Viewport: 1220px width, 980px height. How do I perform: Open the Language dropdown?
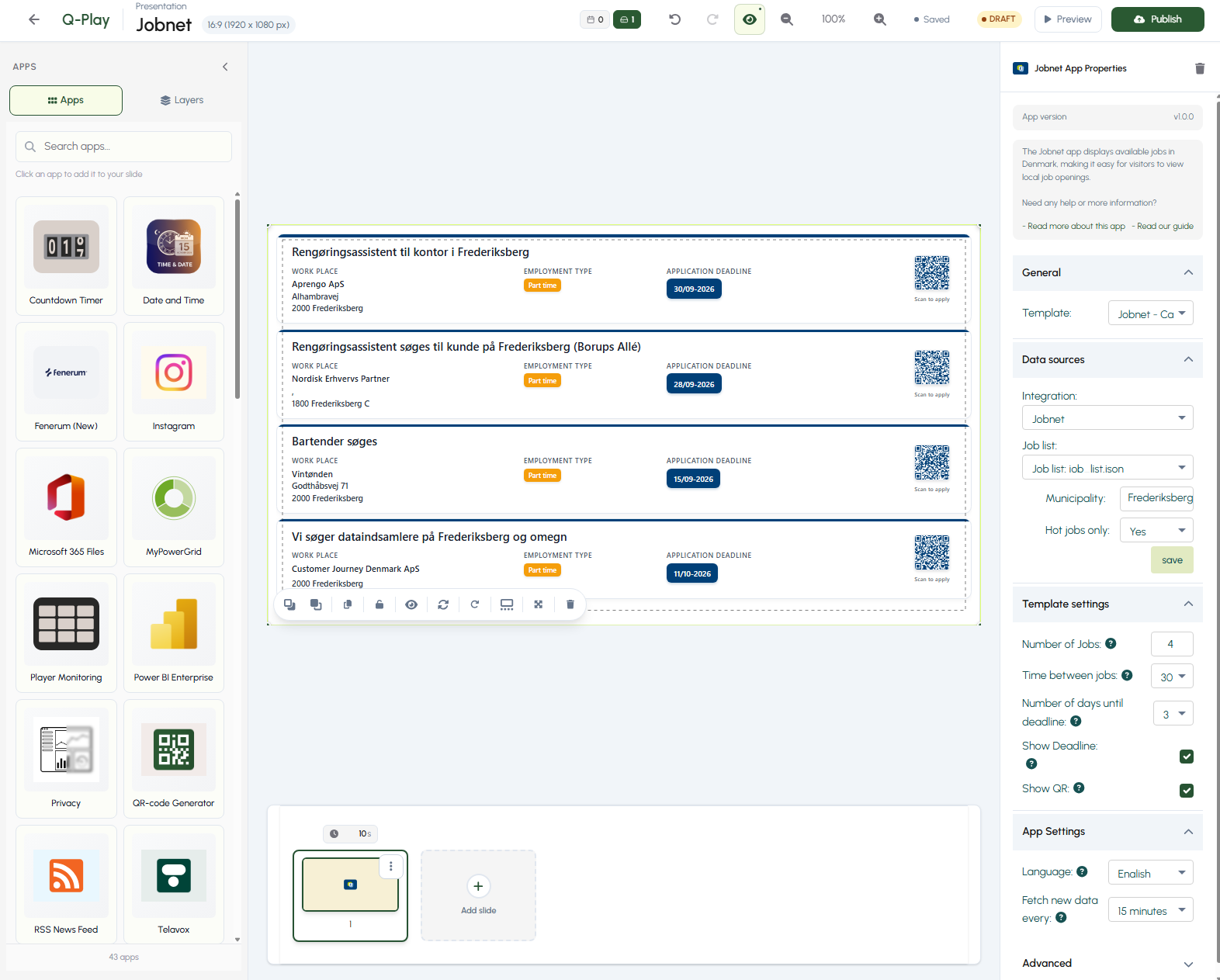[x=1151, y=873]
